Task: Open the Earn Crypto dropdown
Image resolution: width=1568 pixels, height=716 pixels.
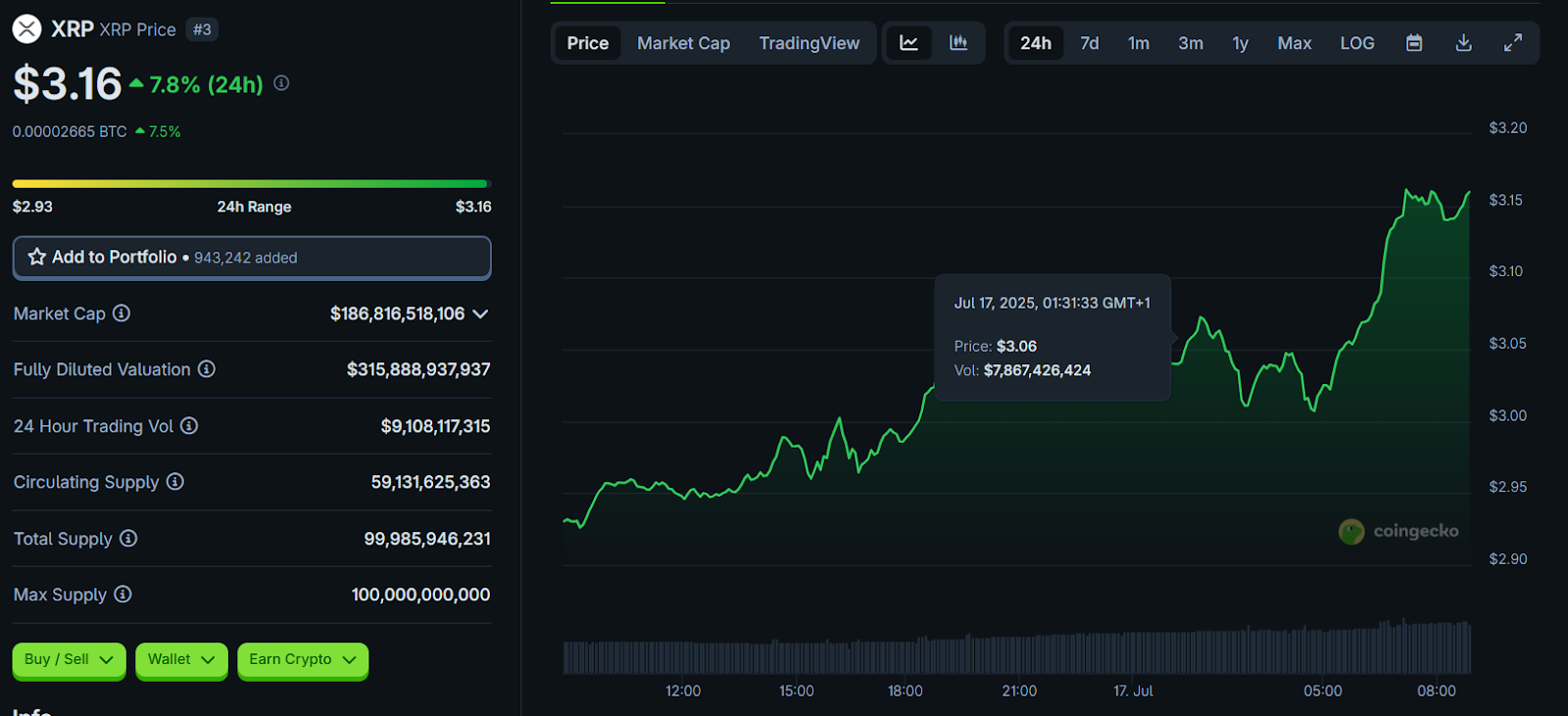Action: pyautogui.click(x=302, y=660)
